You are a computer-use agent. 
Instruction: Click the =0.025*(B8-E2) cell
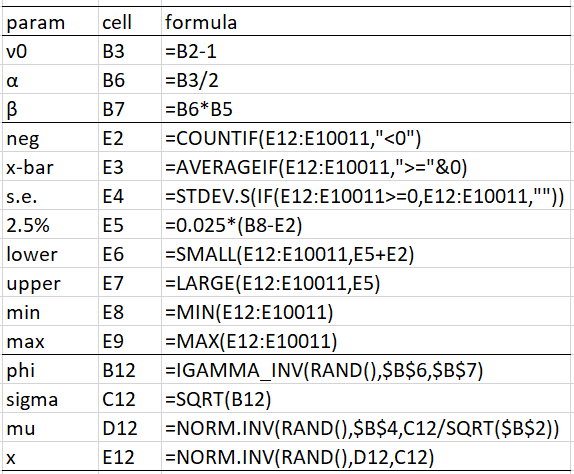(x=366, y=224)
